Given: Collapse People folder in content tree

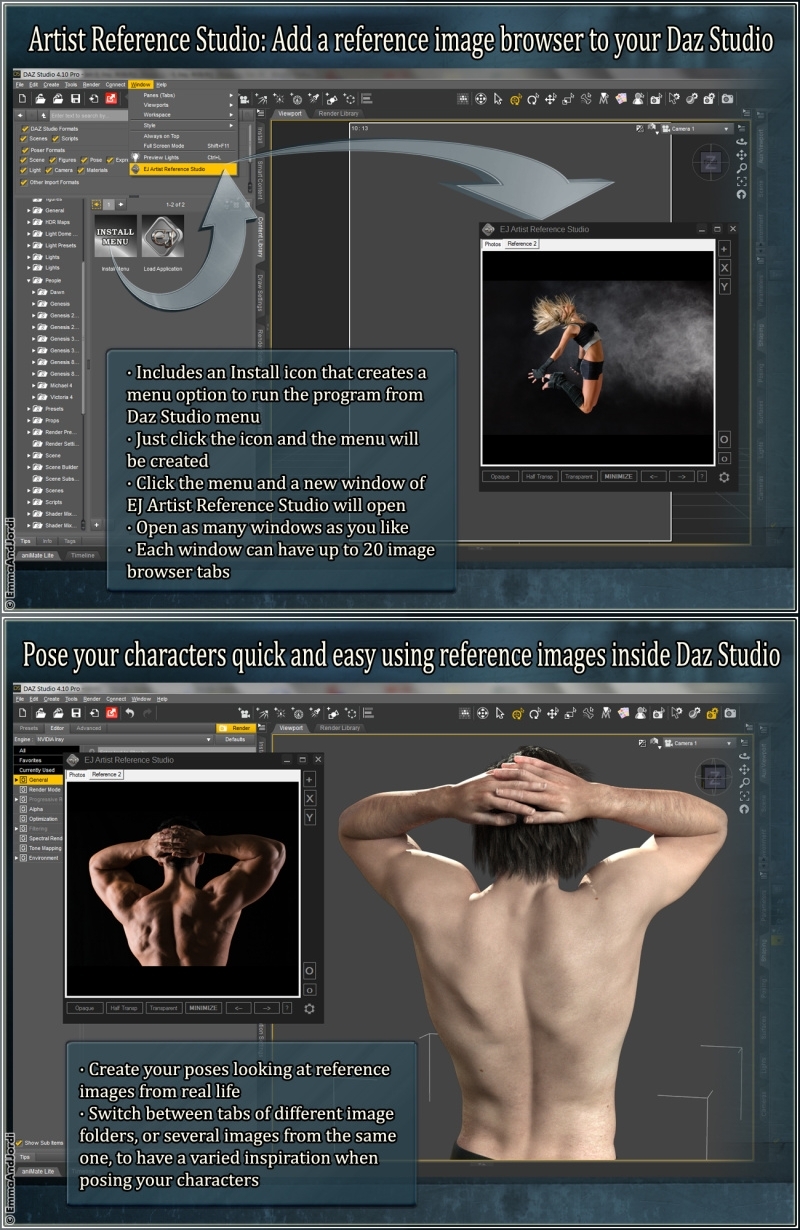Looking at the screenshot, I should [x=30, y=281].
